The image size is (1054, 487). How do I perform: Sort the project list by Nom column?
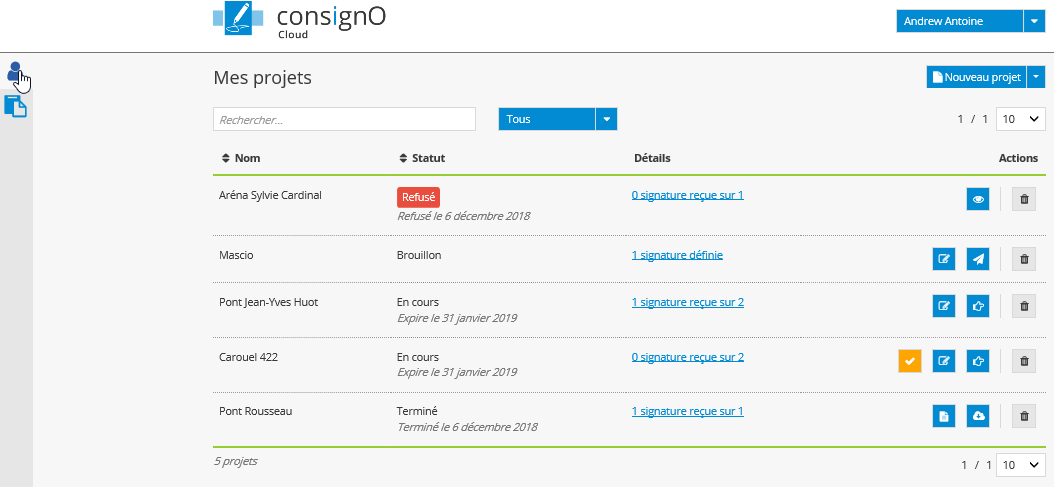240,158
